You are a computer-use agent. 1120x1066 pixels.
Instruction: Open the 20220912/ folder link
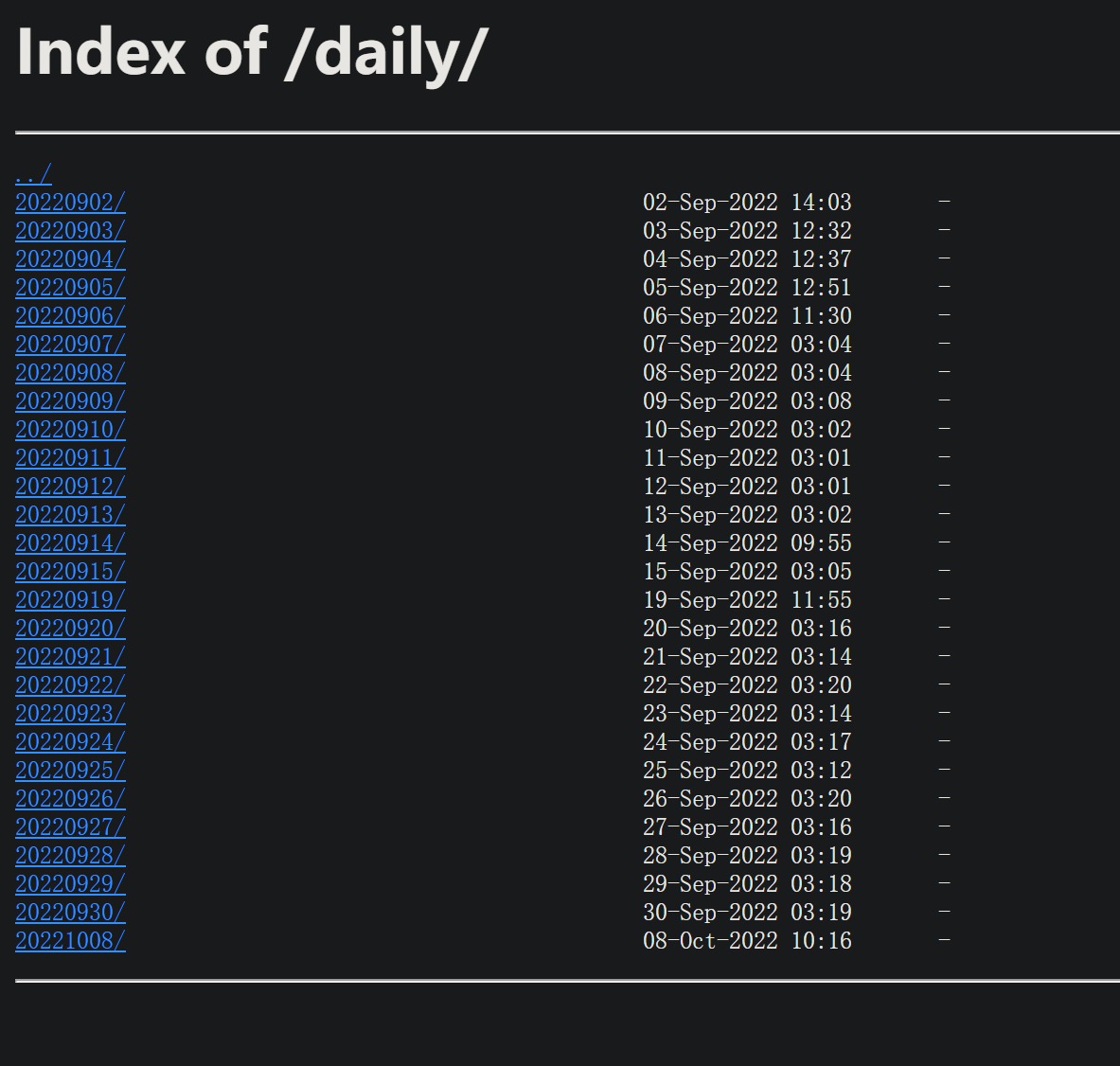[x=71, y=486]
